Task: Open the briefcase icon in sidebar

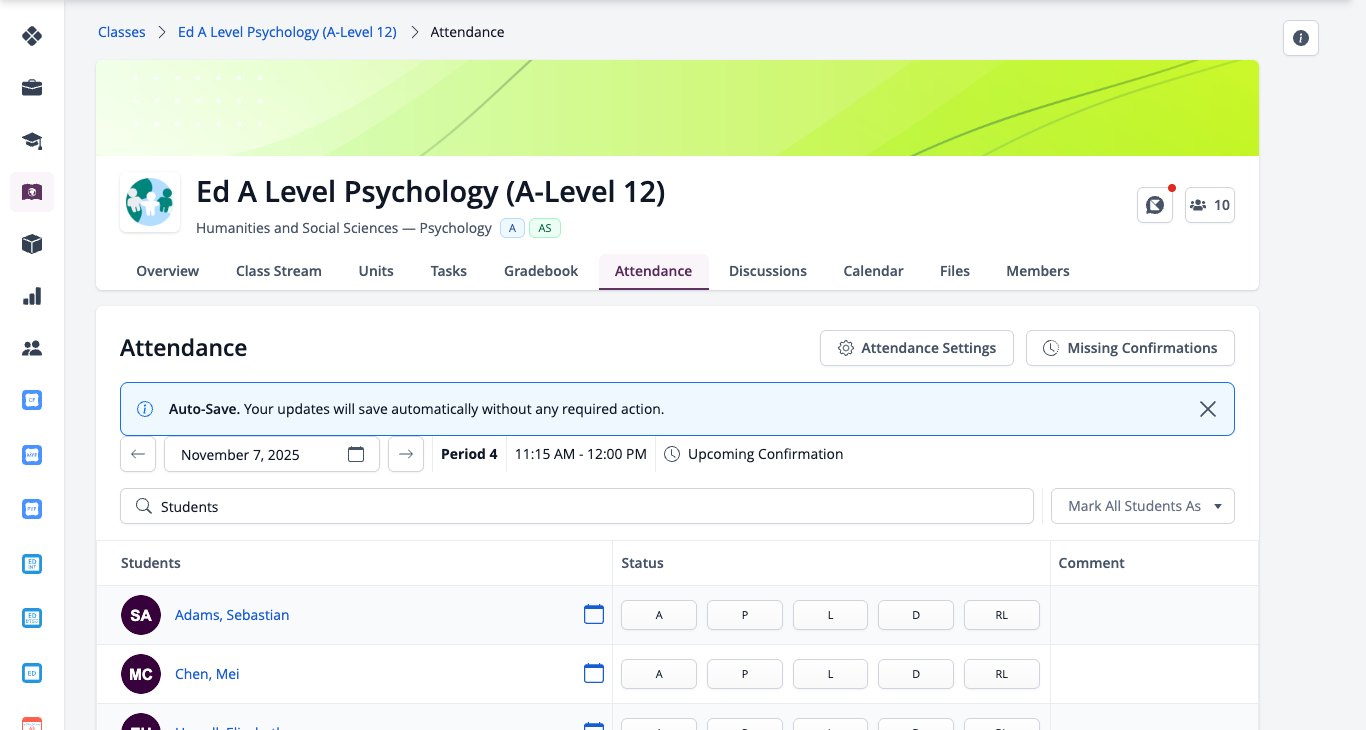Action: [x=32, y=88]
